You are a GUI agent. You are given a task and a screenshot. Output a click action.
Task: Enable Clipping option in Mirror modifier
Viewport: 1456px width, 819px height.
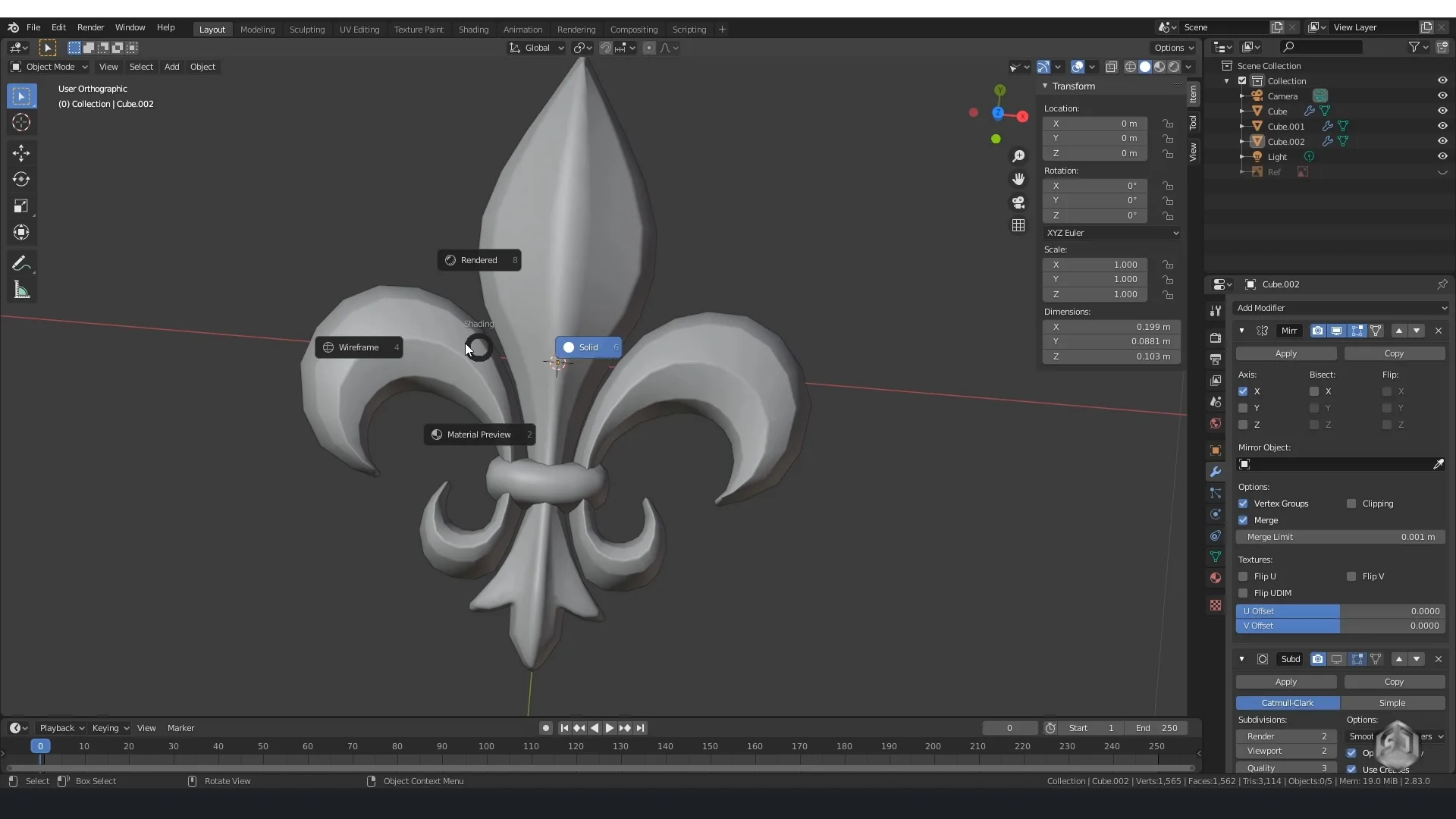1351,503
